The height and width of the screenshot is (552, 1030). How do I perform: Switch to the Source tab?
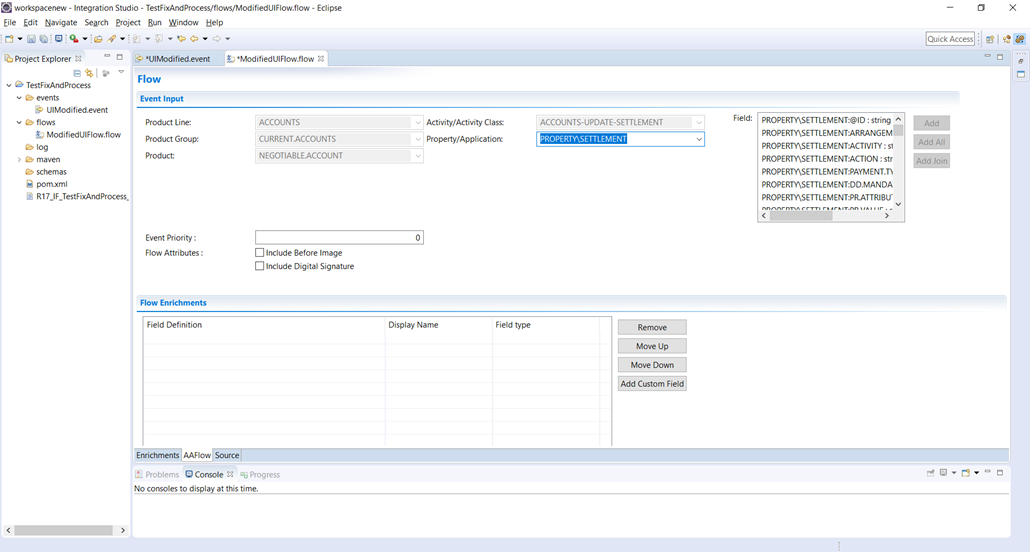coord(227,455)
